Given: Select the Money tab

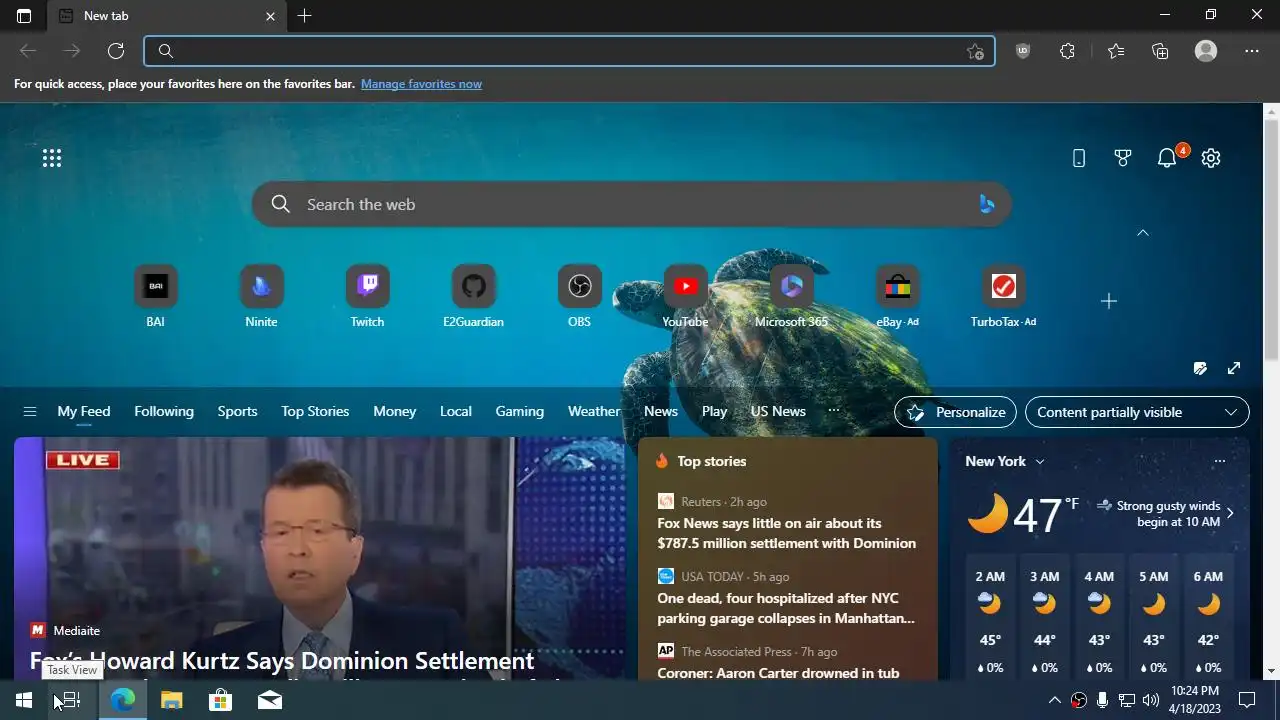Looking at the screenshot, I should tap(395, 412).
